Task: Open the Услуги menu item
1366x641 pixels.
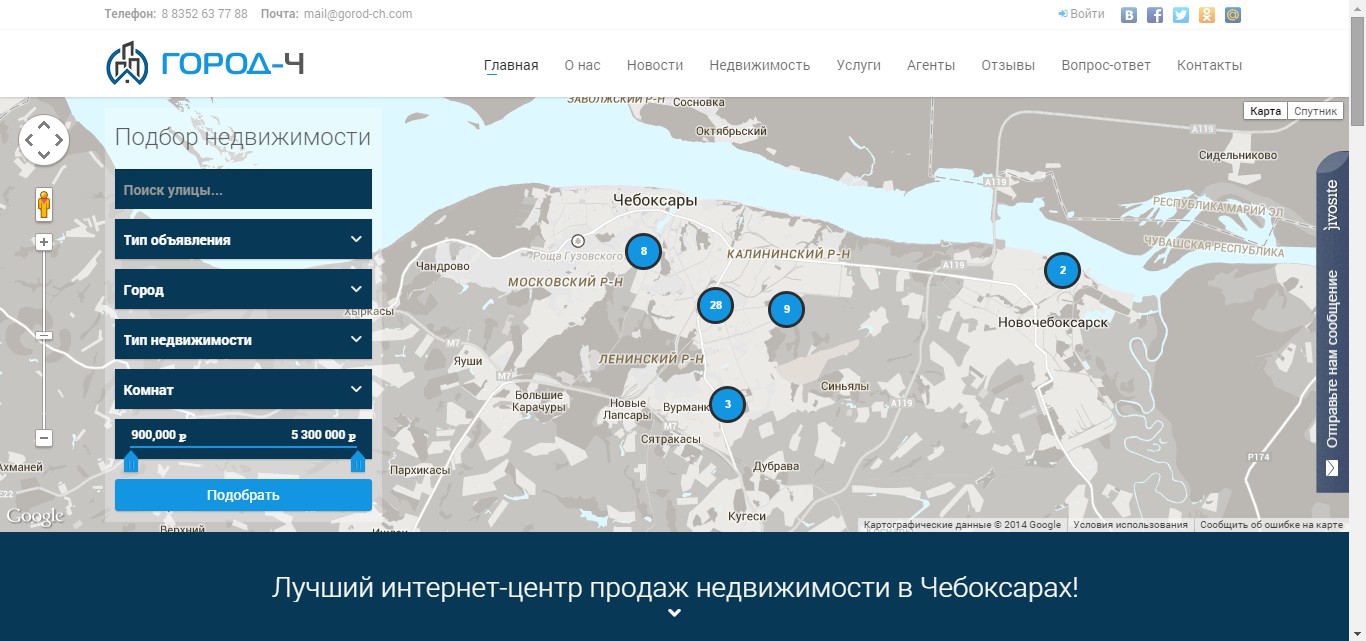Action: coord(859,65)
